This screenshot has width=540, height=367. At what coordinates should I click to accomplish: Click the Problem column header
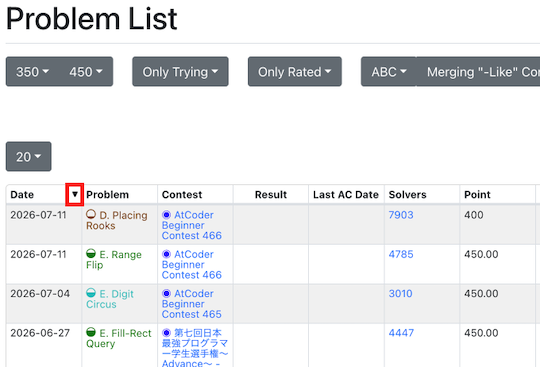(107, 195)
